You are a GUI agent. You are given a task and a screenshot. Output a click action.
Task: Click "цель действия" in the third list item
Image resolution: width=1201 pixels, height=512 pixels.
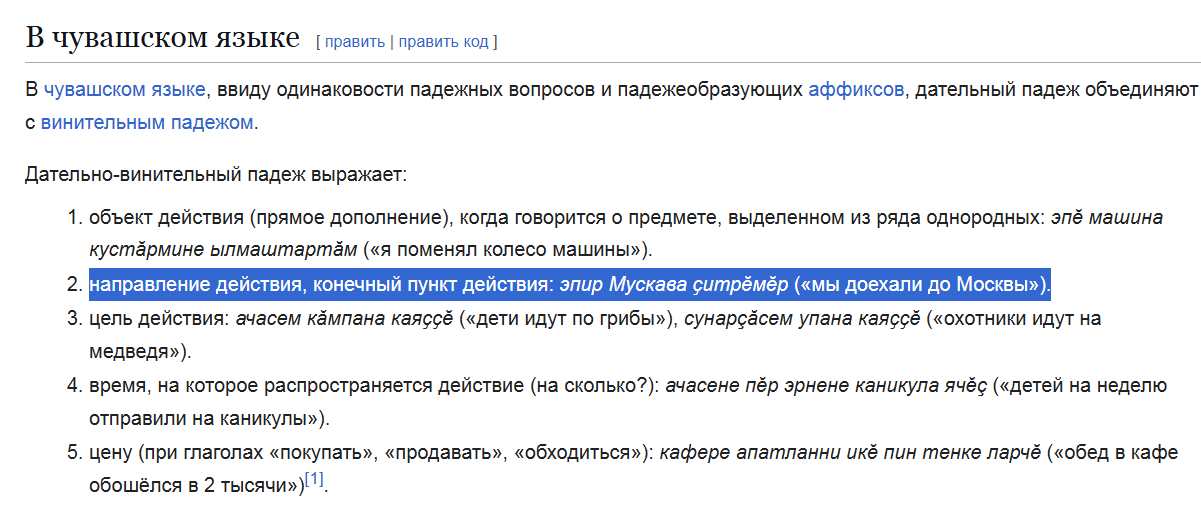pos(157,319)
